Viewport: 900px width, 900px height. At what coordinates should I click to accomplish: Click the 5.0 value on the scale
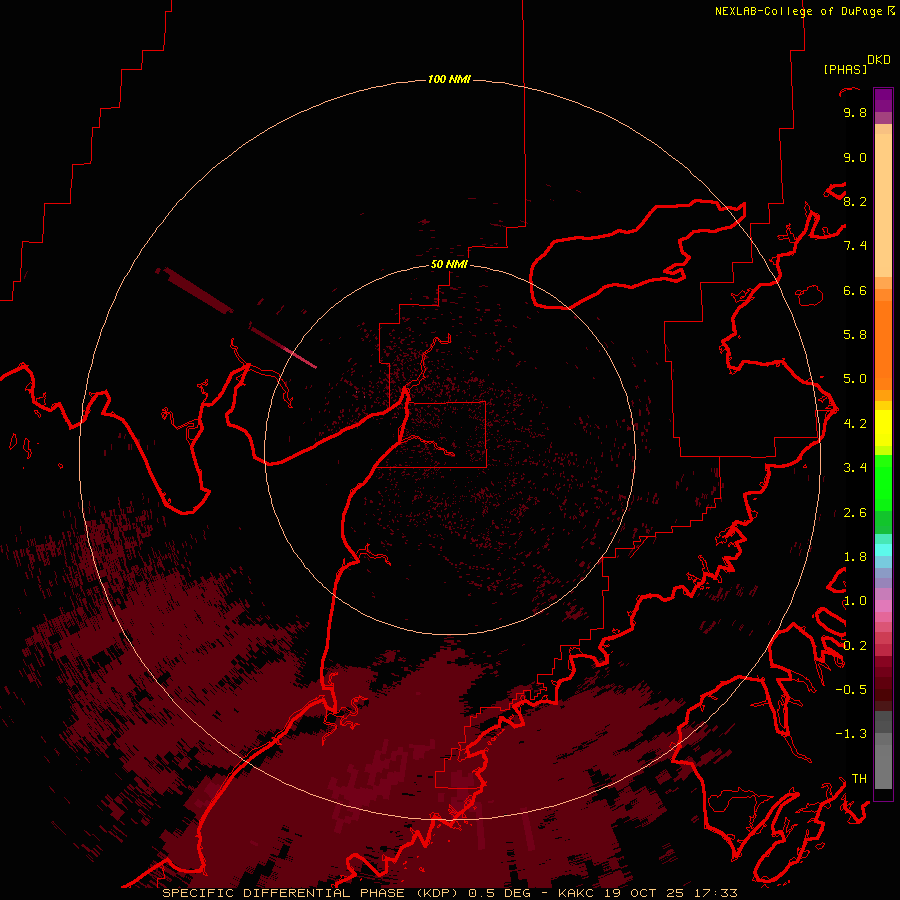pos(855,379)
